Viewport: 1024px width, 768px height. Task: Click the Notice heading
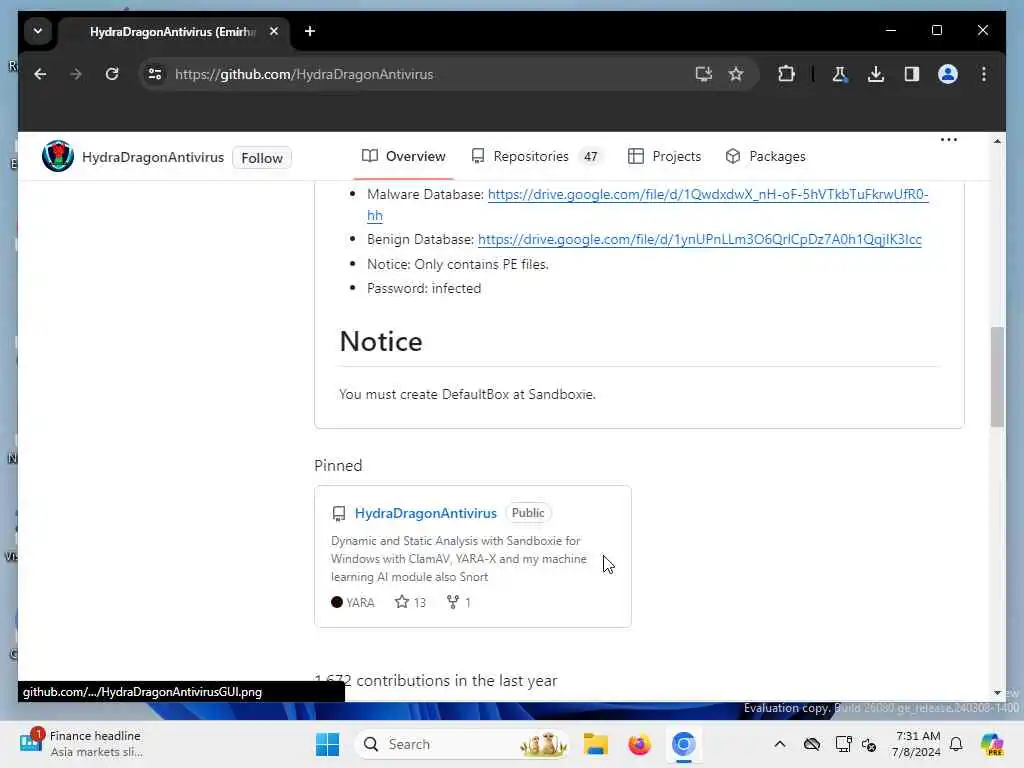click(381, 342)
